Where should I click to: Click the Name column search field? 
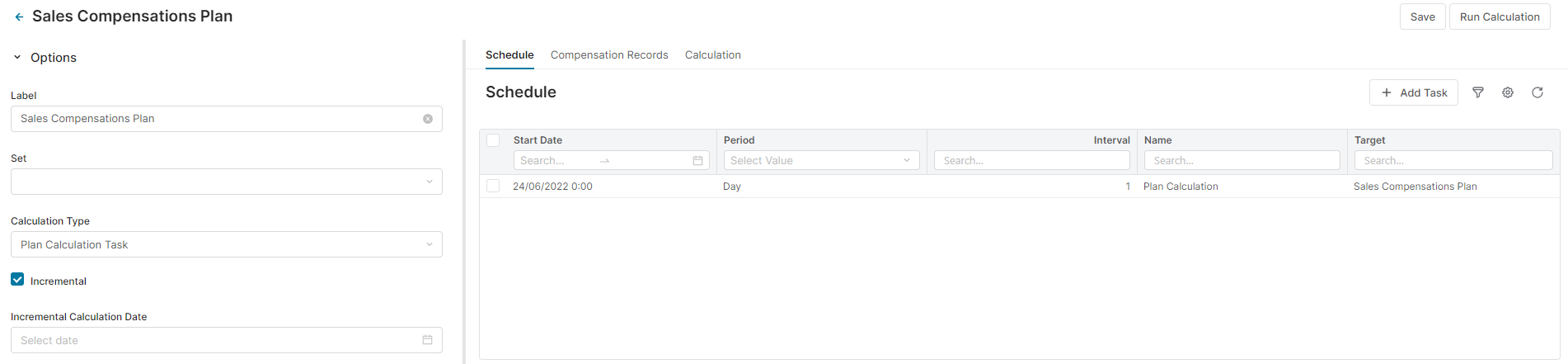1242,161
